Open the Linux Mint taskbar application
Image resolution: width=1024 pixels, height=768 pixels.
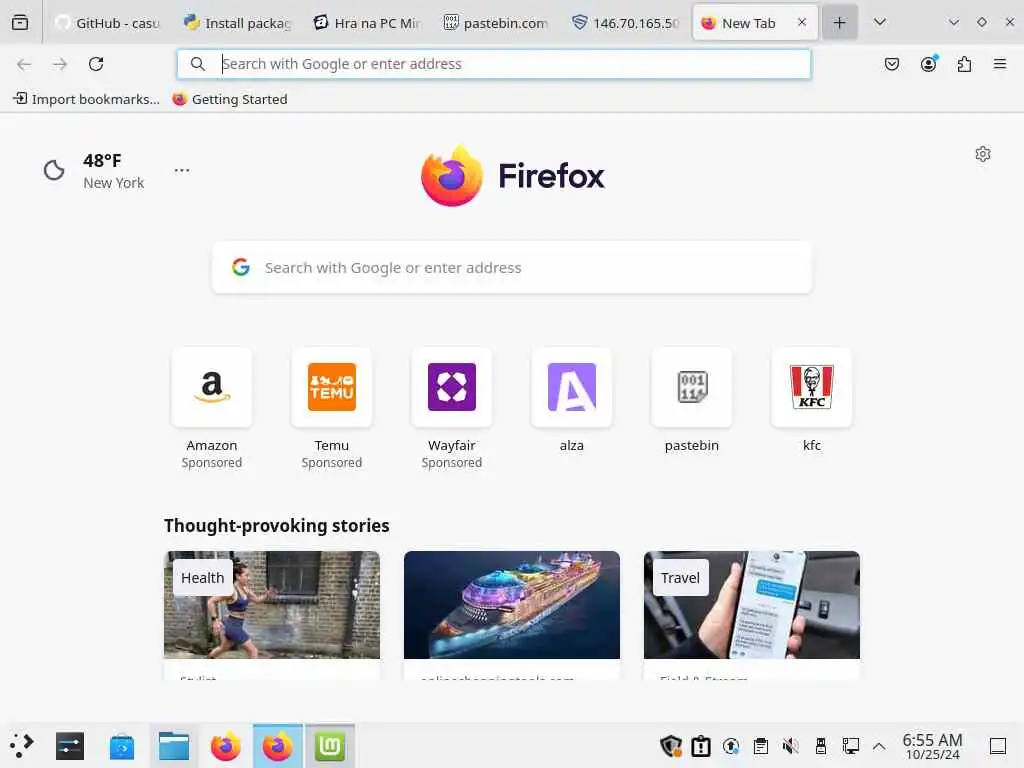pyautogui.click(x=330, y=746)
